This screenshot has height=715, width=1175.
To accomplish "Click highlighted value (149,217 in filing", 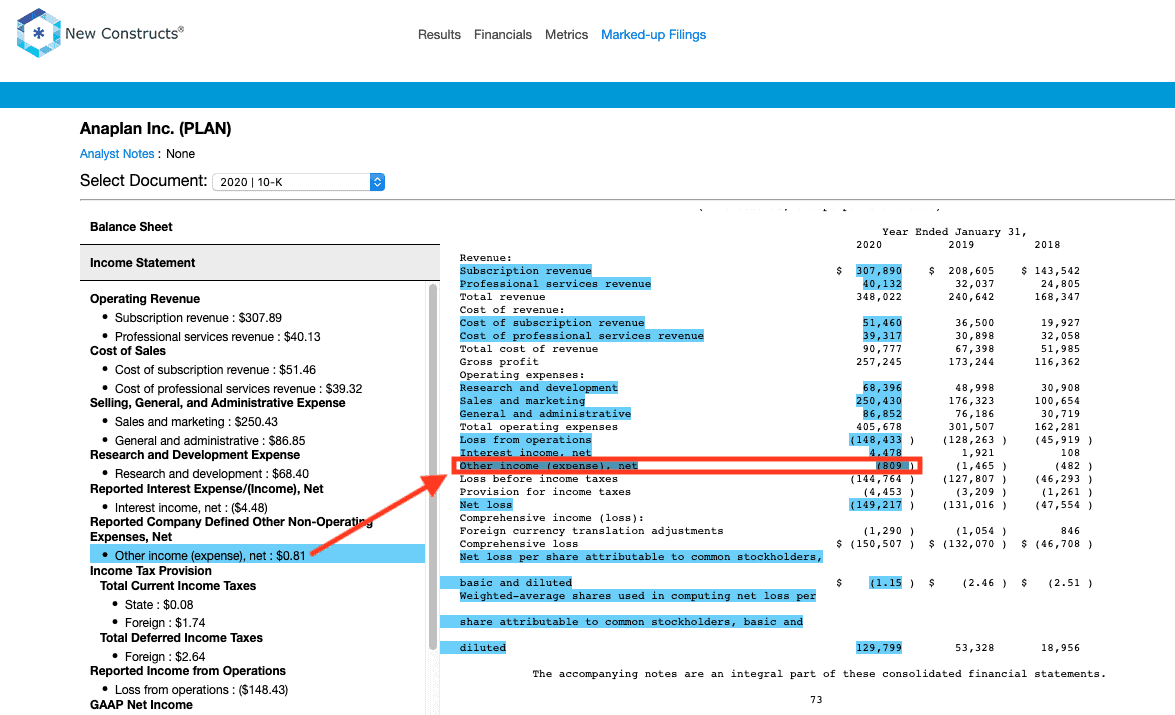I will 875,505.
